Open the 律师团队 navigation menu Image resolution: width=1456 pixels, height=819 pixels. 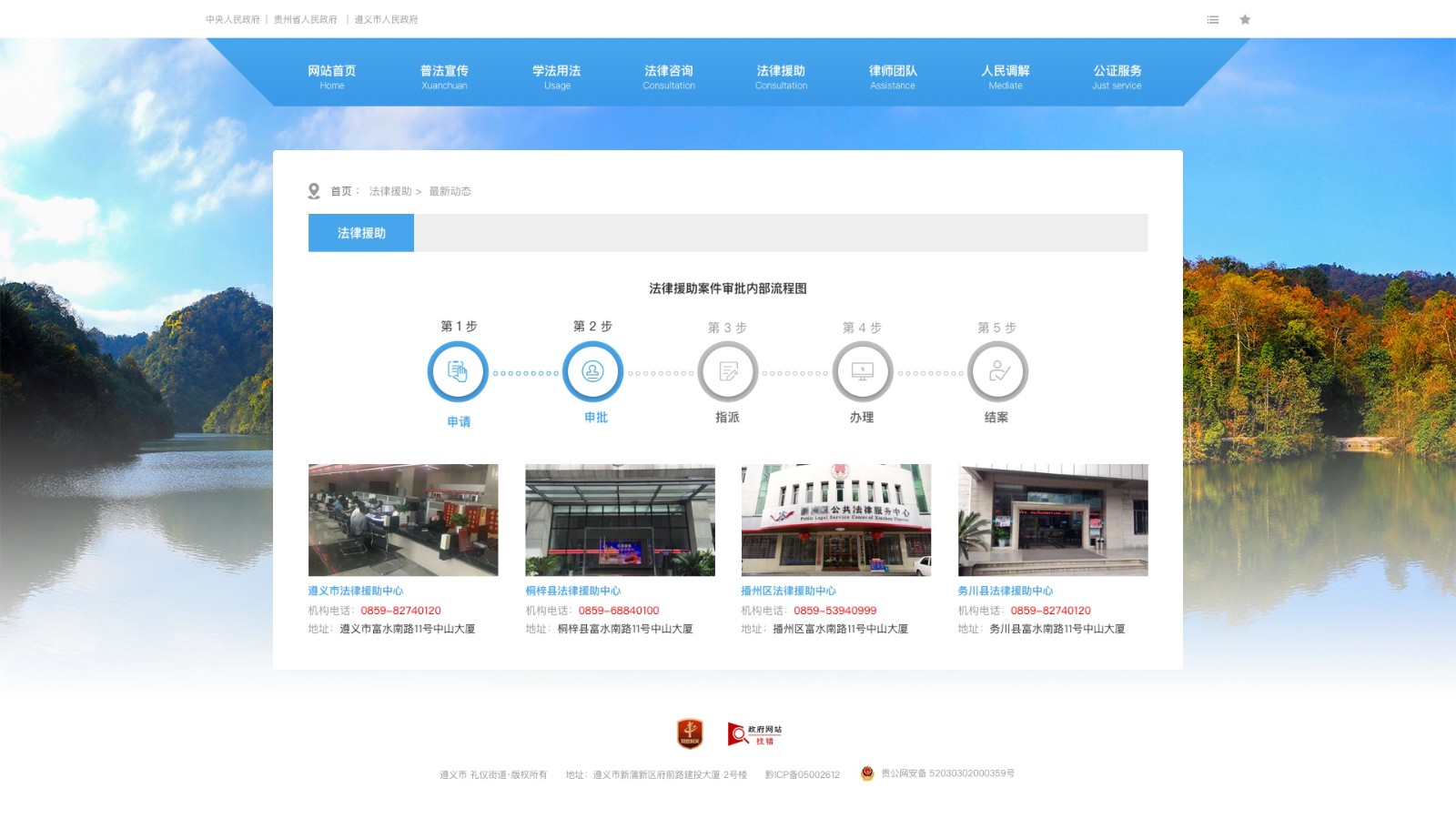click(893, 76)
